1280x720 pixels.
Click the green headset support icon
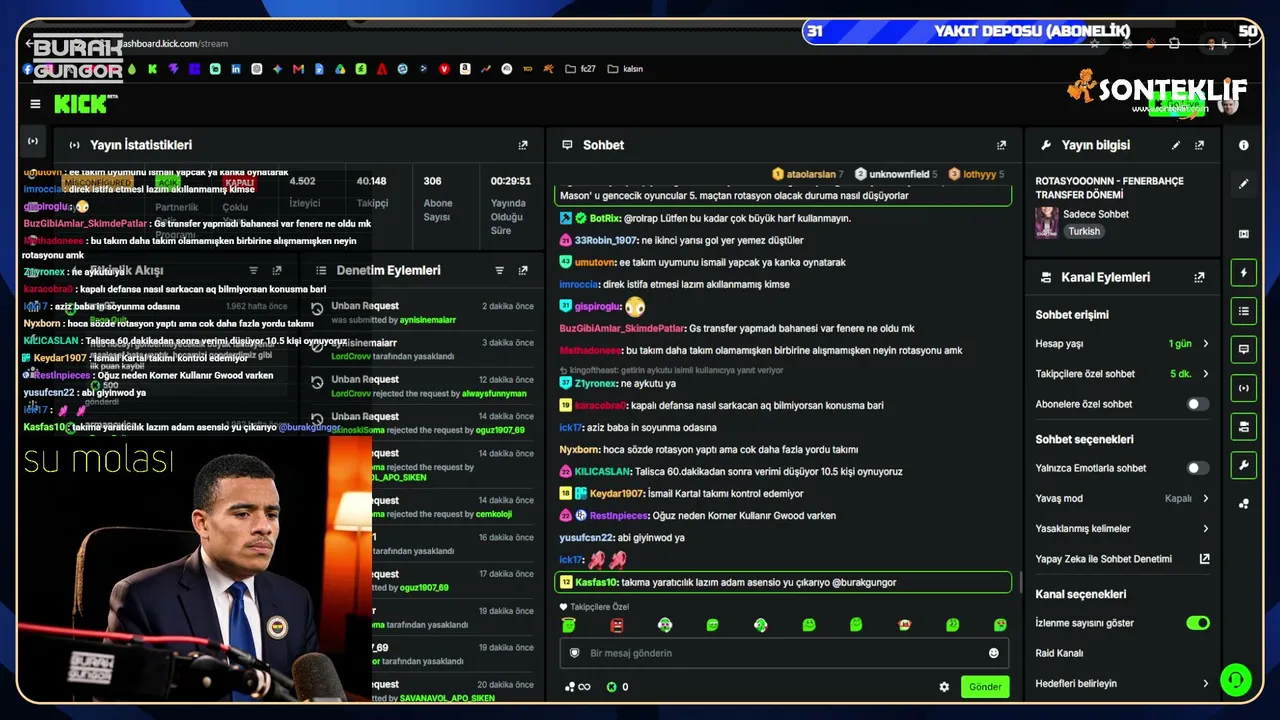1236,680
